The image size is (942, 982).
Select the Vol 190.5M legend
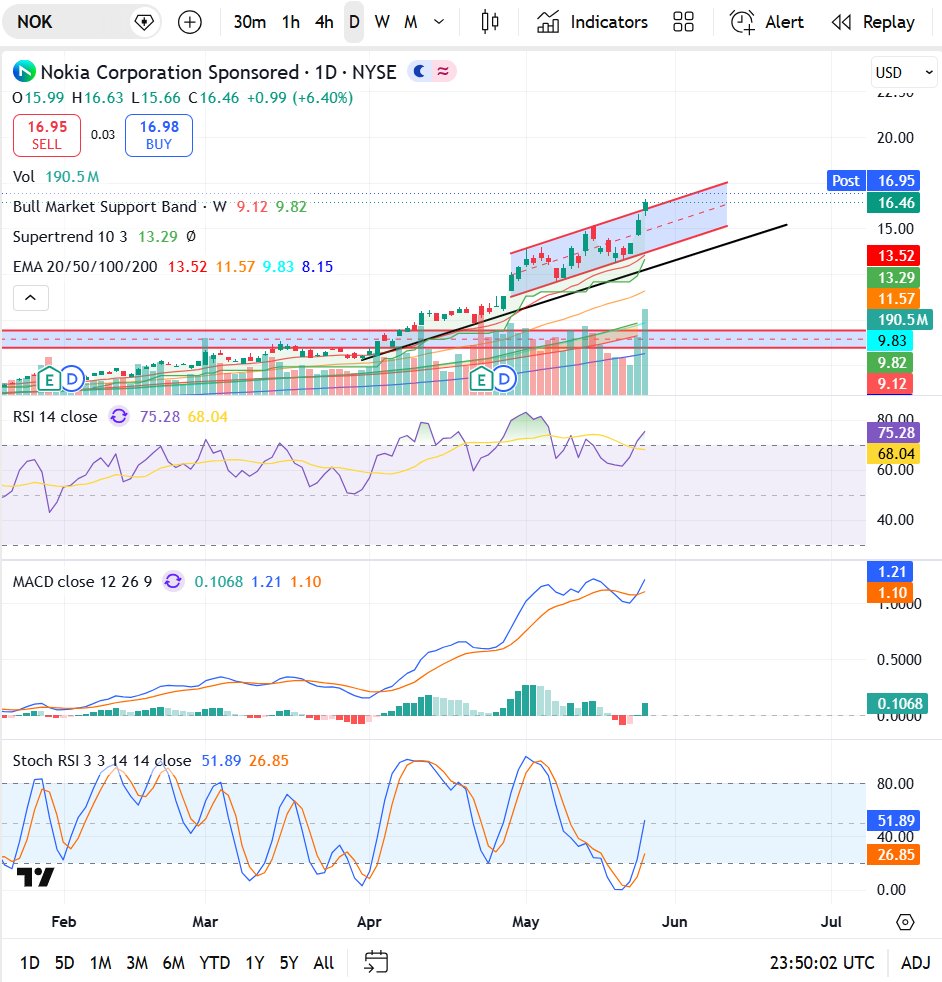point(56,177)
